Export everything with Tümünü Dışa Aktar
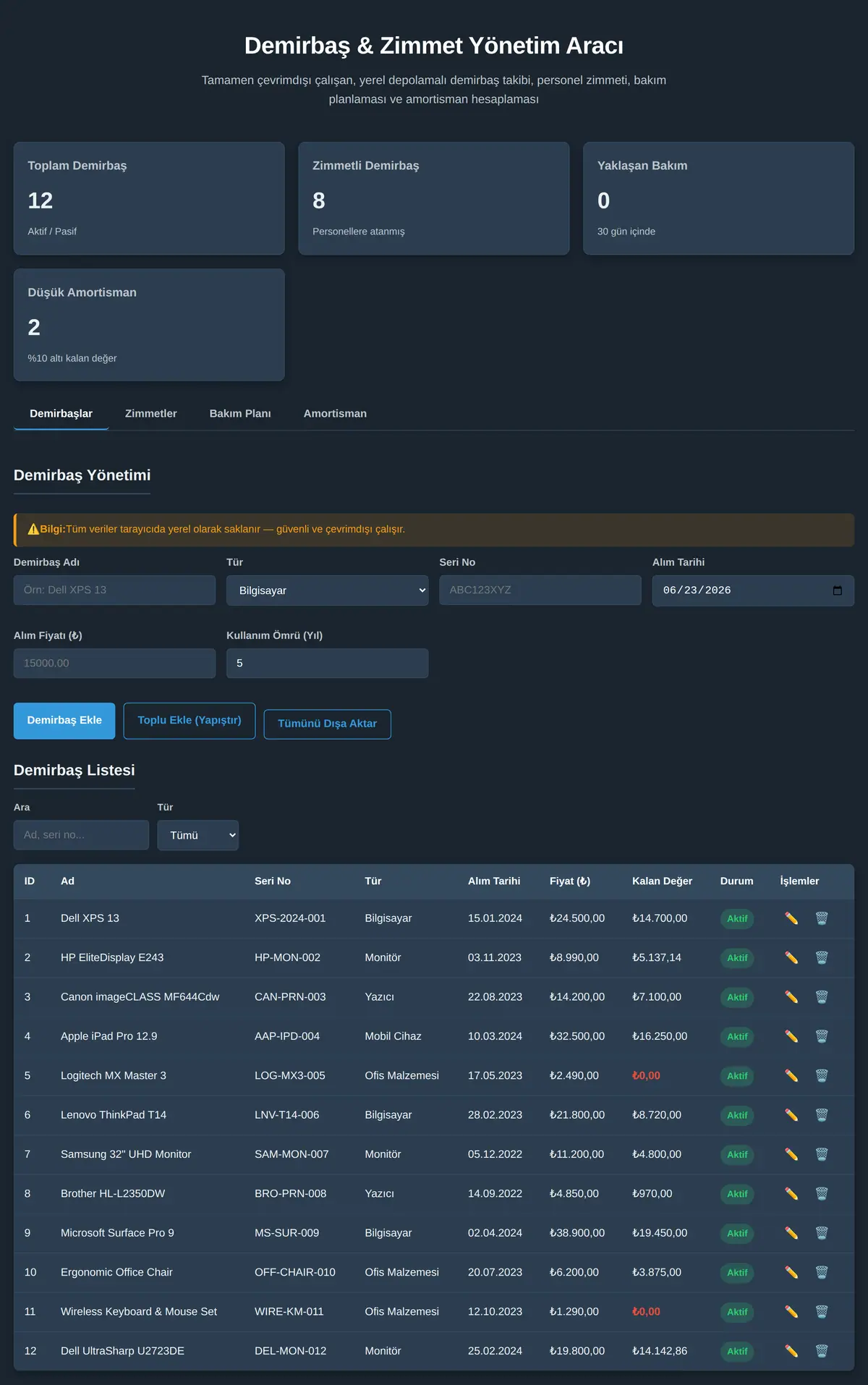 pos(327,724)
